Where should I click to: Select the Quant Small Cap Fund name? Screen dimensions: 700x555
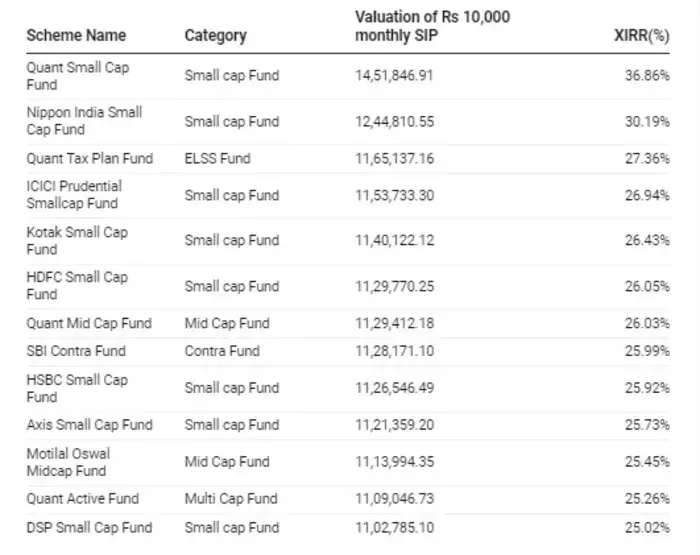click(x=77, y=76)
